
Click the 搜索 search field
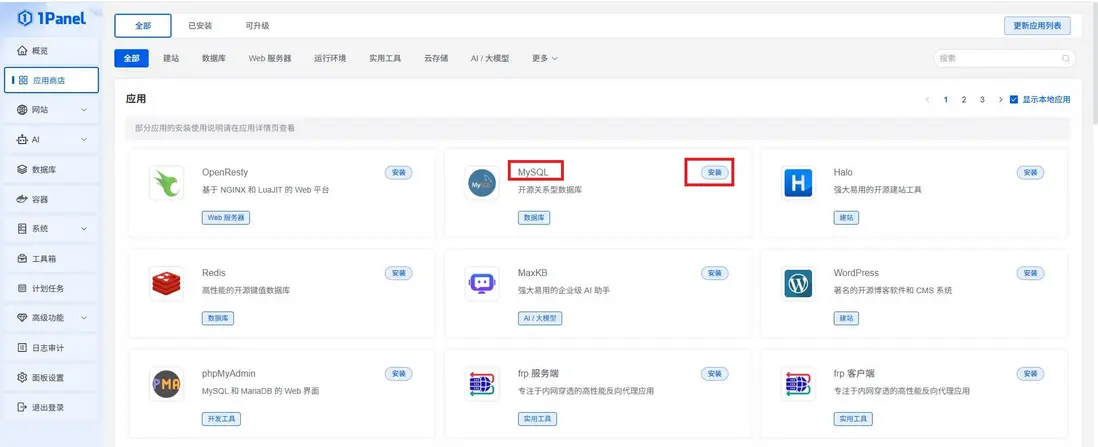pyautogui.click(x=1004, y=58)
